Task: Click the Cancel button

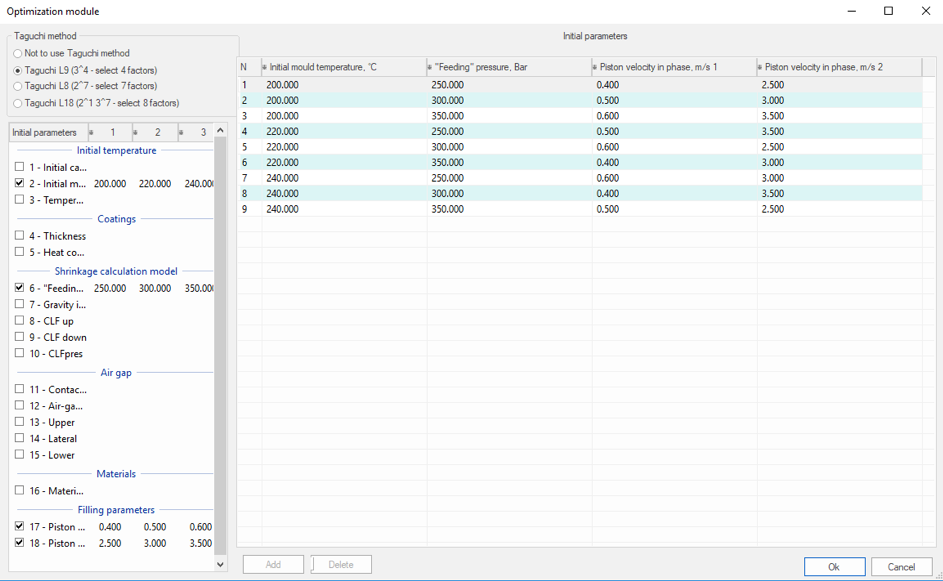Action: tap(901, 567)
